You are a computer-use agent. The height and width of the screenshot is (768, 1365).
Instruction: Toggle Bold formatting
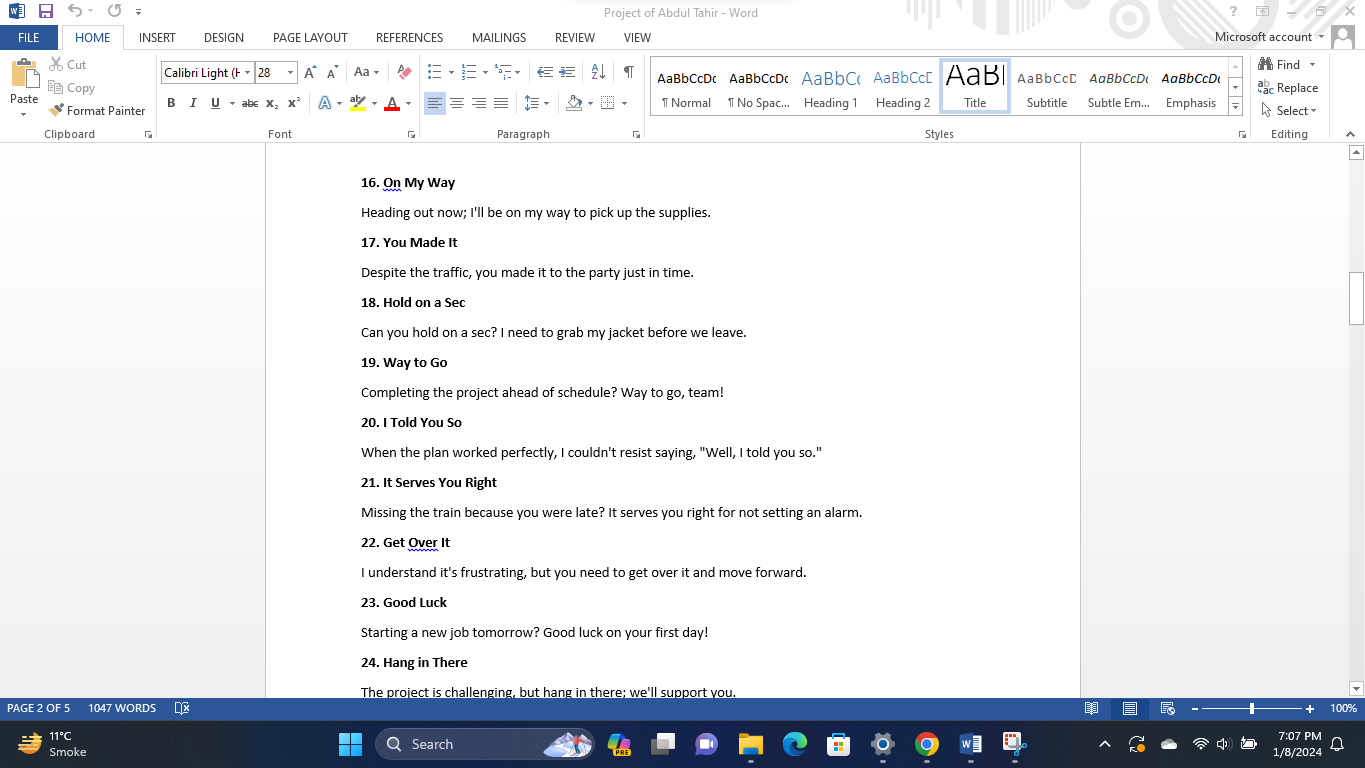171,103
